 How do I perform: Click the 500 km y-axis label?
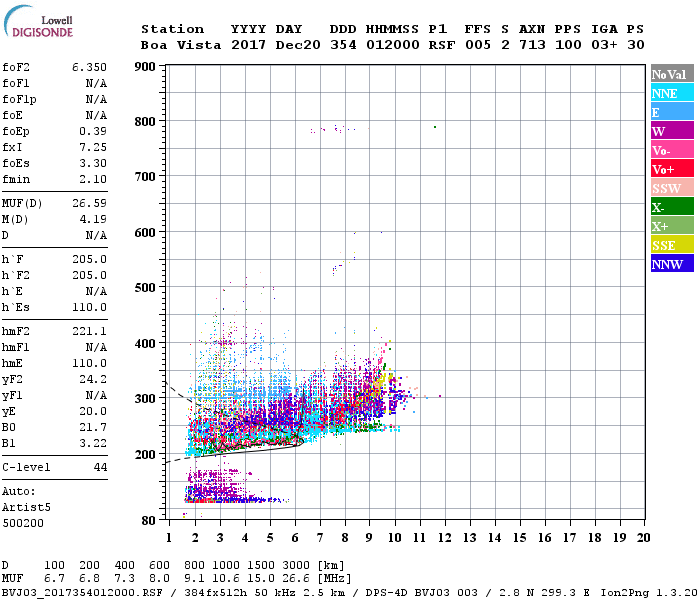tap(145, 287)
